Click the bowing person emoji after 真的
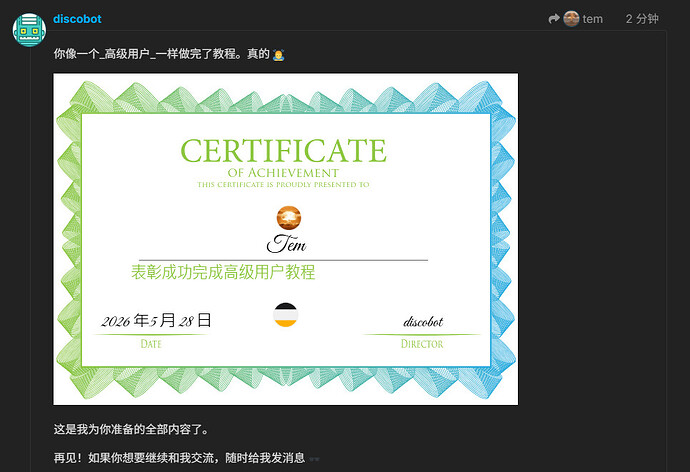The width and height of the screenshot is (690, 472). [x=278, y=55]
